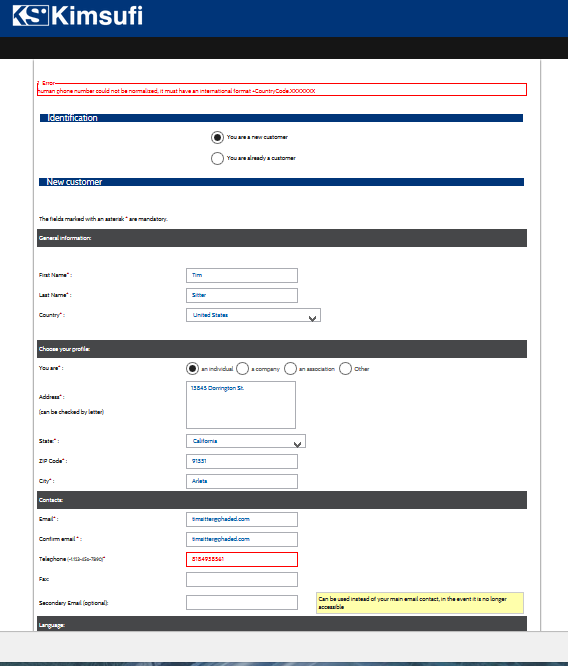Choose 'Other' profile radio
This screenshot has height=666, width=568.
coord(345,369)
